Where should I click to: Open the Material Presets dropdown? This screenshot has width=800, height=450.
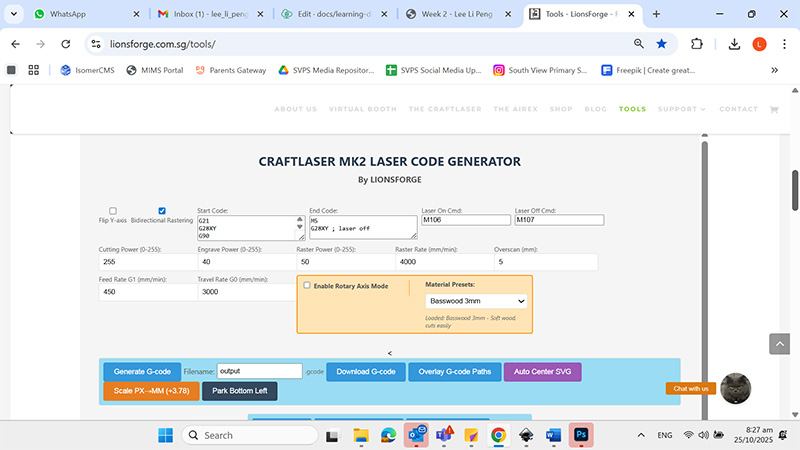(476, 300)
